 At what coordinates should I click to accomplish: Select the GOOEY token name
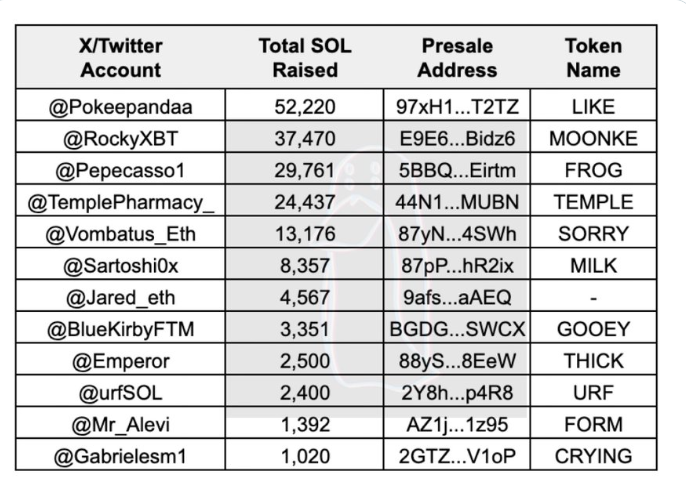point(593,329)
